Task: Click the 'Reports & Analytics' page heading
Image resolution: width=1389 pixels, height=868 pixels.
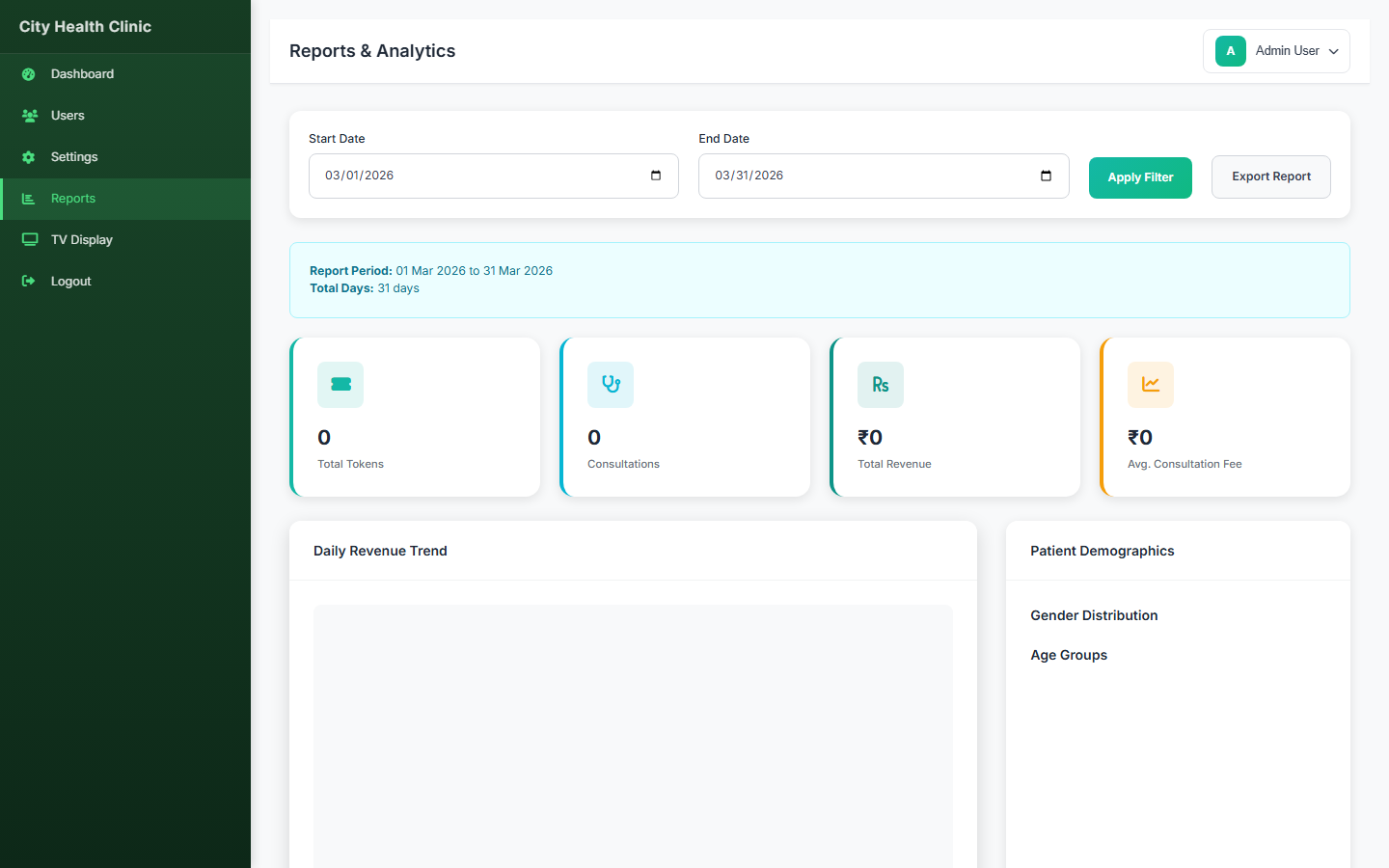Action: tap(372, 51)
